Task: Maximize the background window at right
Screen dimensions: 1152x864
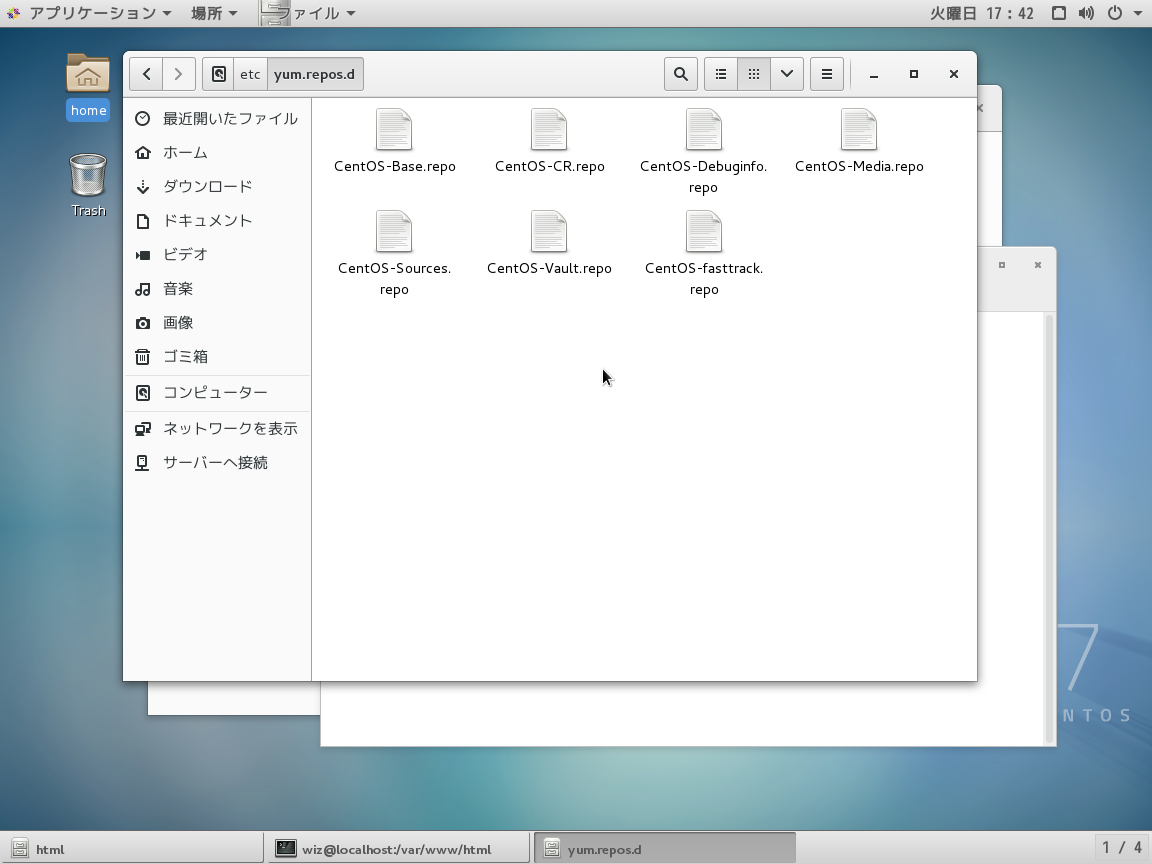Action: coord(1001,264)
